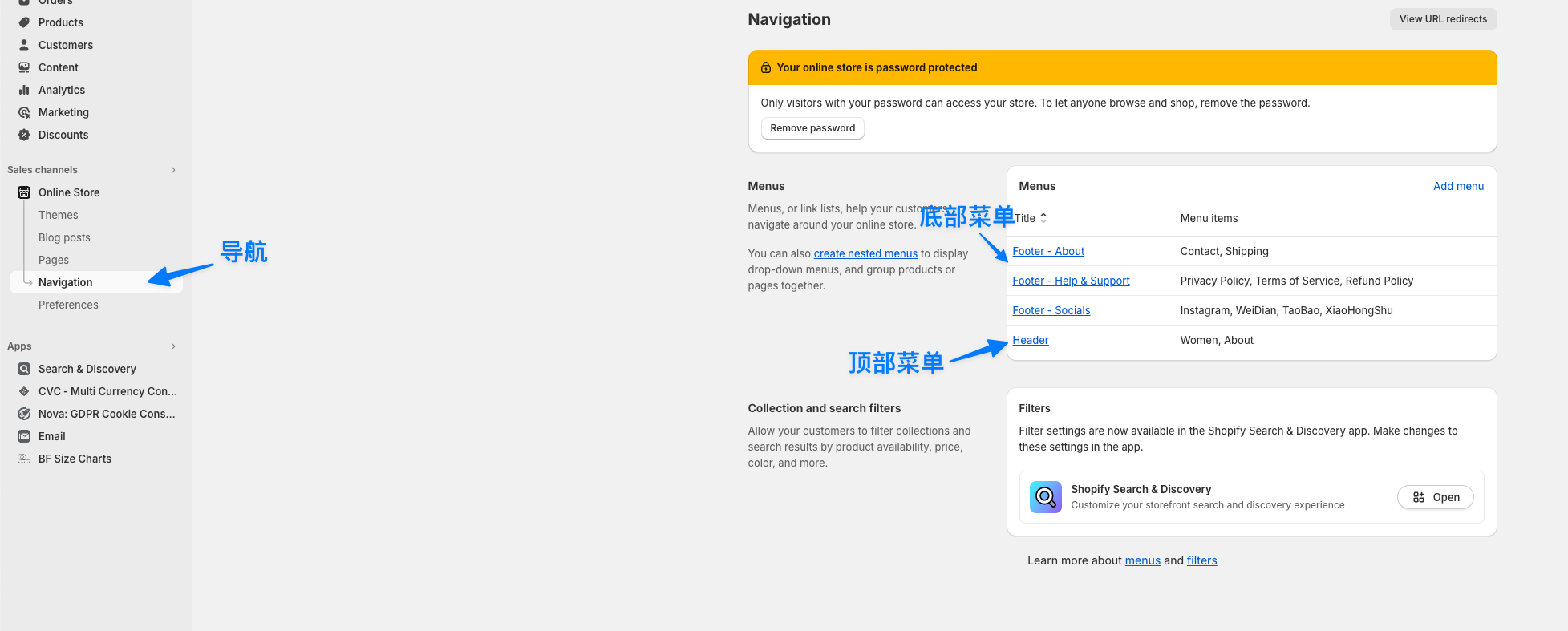The image size is (1568, 631).
Task: Go to Preferences under Online Store
Action: [68, 305]
